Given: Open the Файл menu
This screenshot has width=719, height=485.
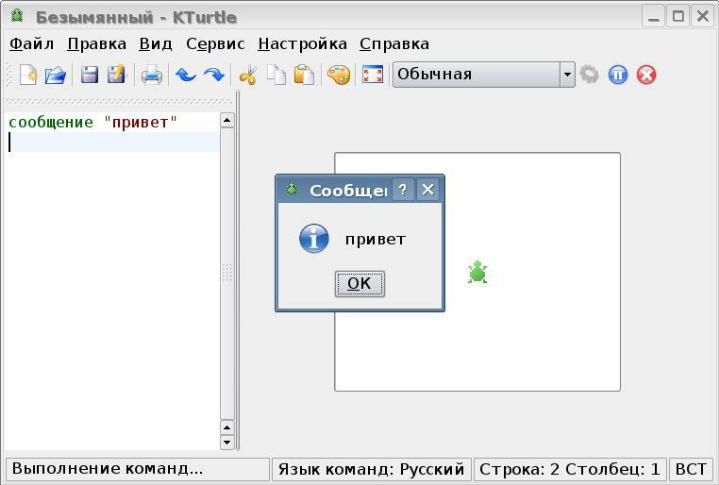Looking at the screenshot, I should click(x=31, y=44).
